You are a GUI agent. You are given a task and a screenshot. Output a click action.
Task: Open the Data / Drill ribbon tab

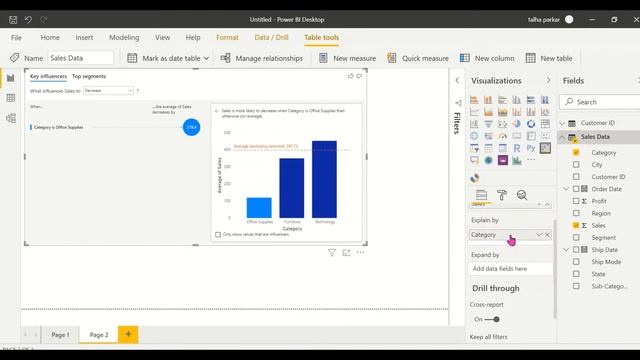pos(271,38)
